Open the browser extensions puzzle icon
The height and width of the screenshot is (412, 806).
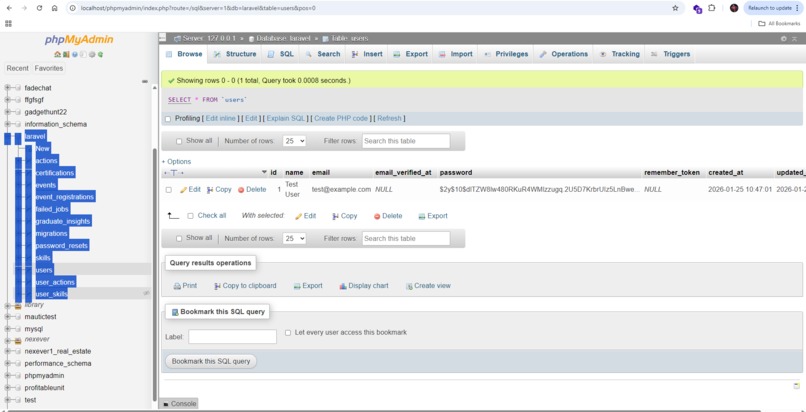pos(712,8)
